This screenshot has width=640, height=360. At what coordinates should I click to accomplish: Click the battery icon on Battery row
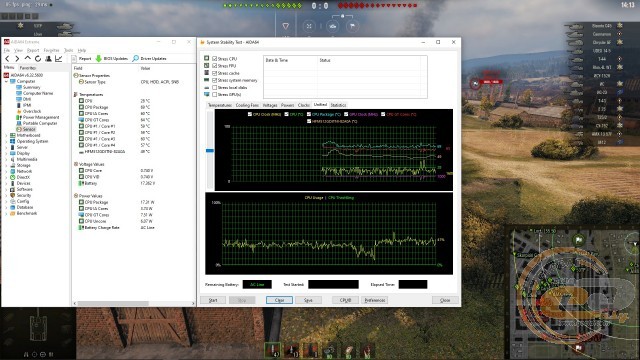81,183
